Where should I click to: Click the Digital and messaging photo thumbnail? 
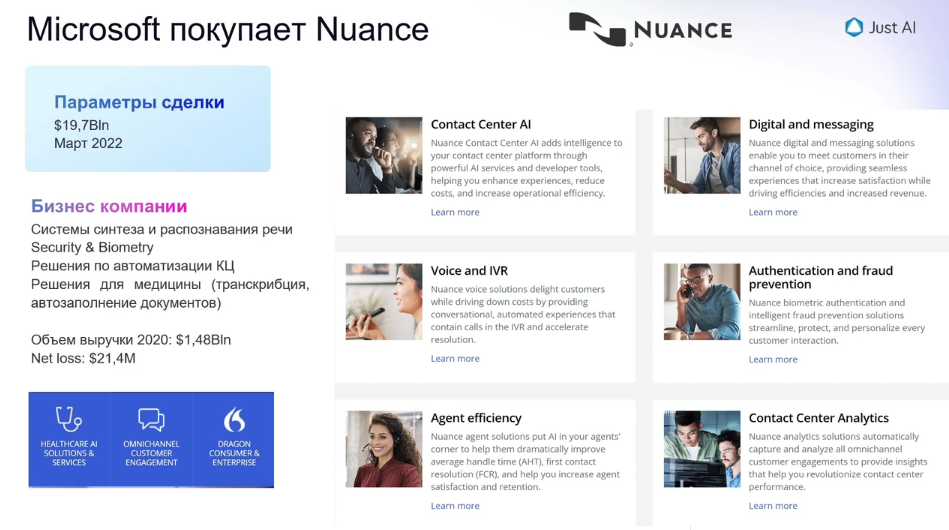[x=701, y=155]
